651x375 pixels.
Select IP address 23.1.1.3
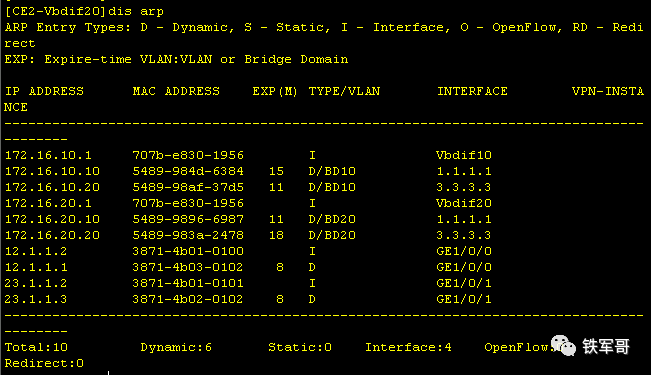point(36,299)
